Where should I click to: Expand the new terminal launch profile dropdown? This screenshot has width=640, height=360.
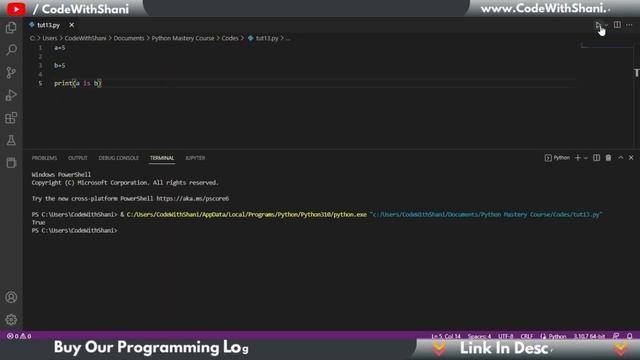pyautogui.click(x=586, y=158)
